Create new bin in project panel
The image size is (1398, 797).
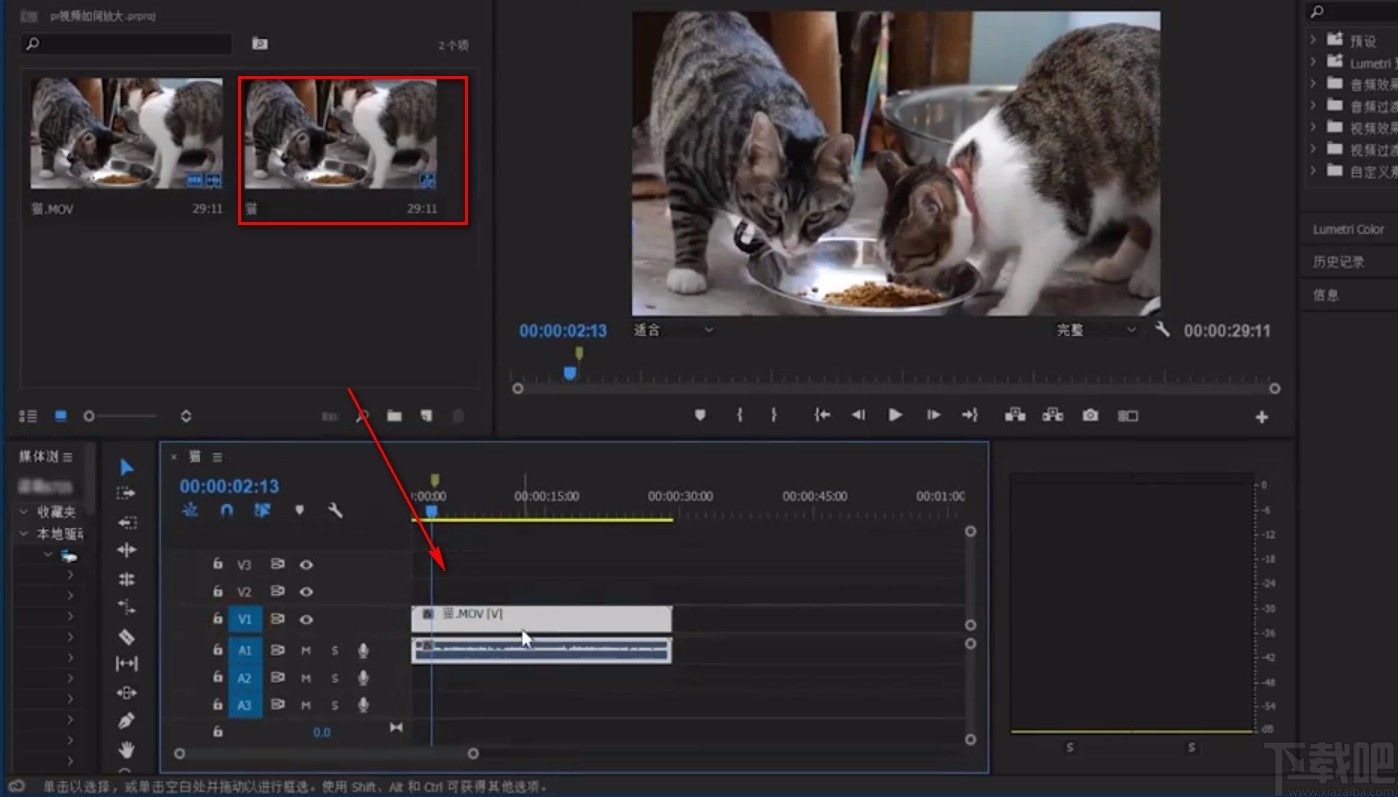pyautogui.click(x=394, y=416)
